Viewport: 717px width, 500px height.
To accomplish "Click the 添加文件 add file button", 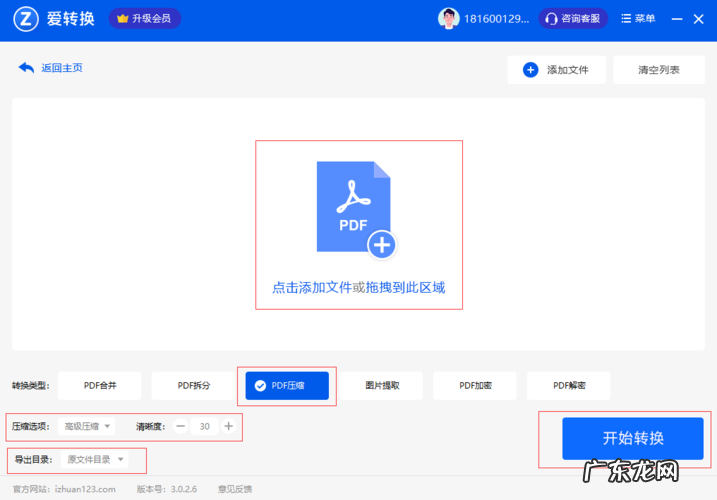I will click(556, 70).
